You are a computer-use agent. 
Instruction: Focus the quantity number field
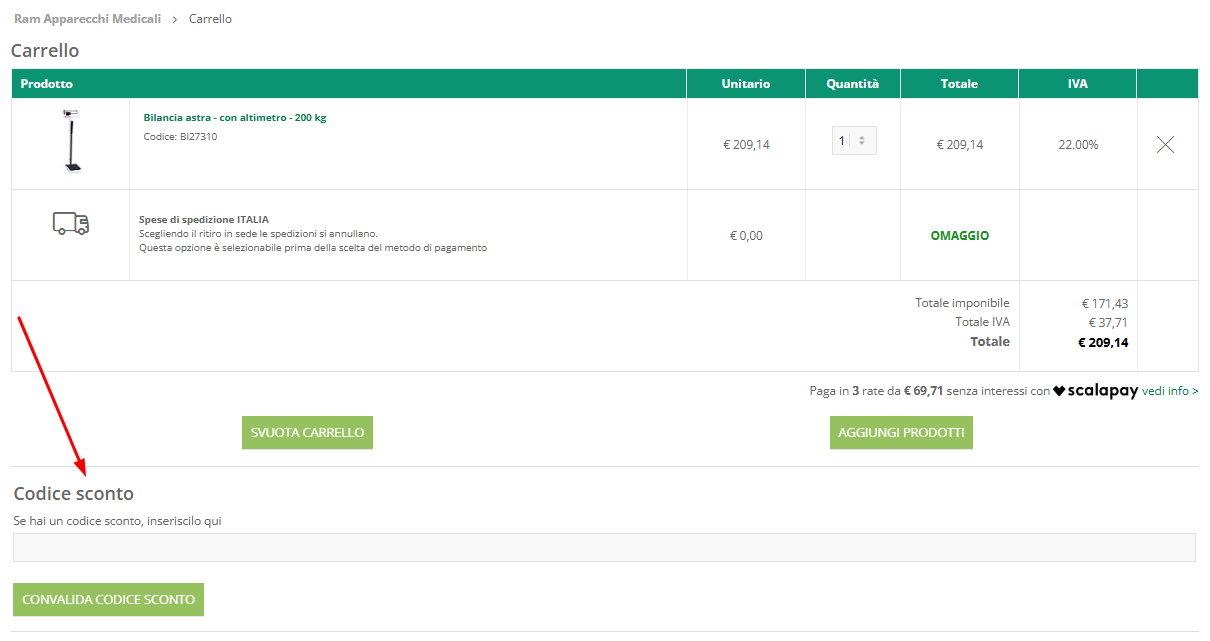coord(843,141)
